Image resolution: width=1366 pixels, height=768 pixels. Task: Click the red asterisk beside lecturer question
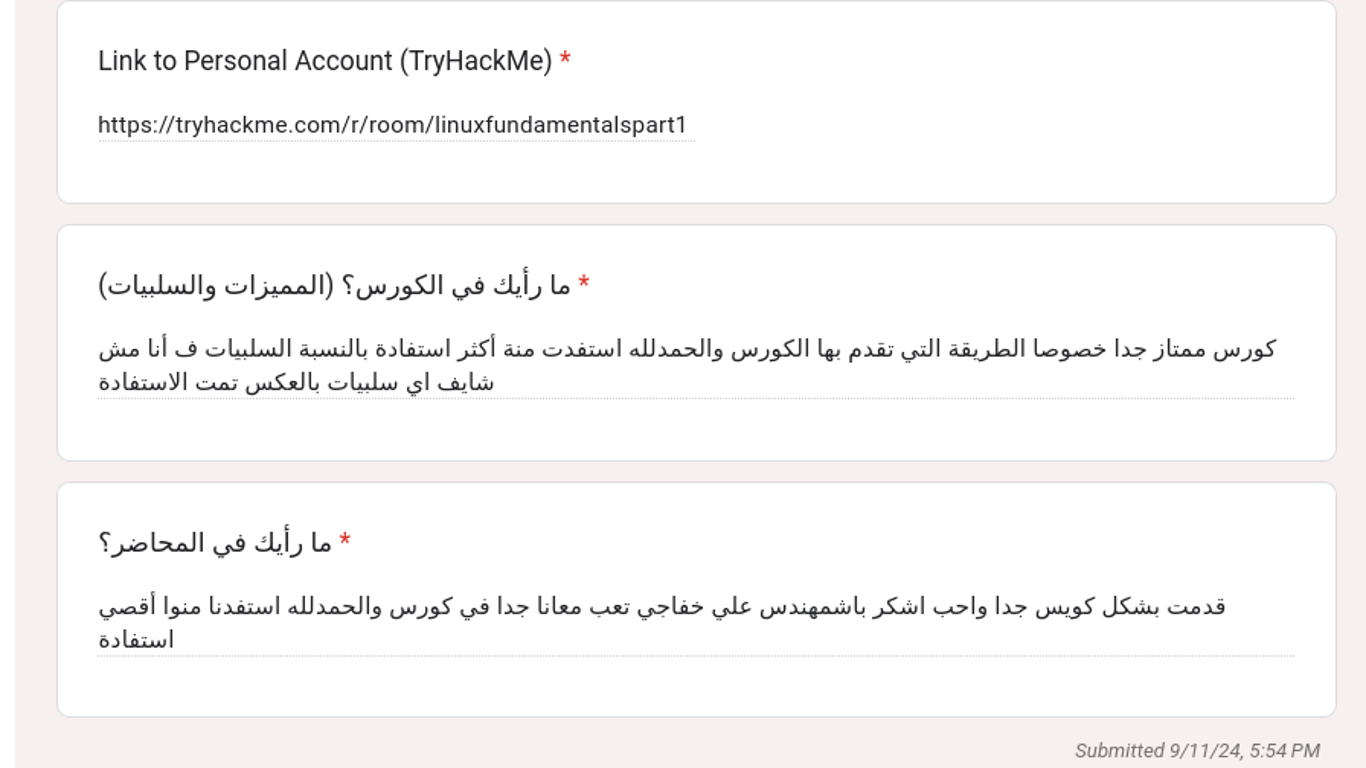(345, 542)
